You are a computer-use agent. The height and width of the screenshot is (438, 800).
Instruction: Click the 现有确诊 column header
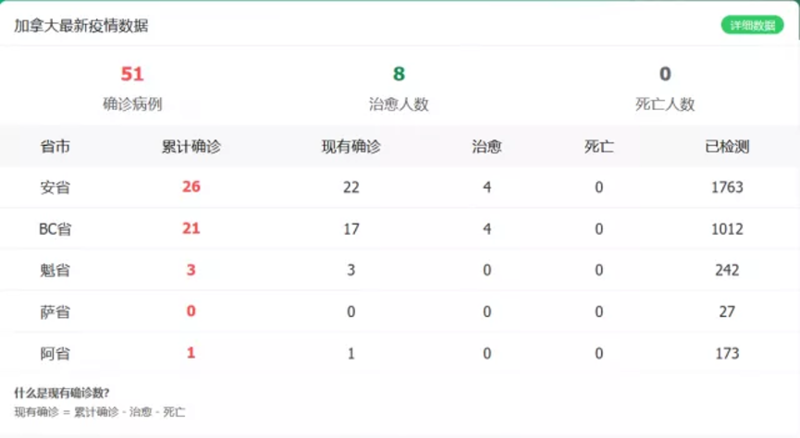(351, 146)
